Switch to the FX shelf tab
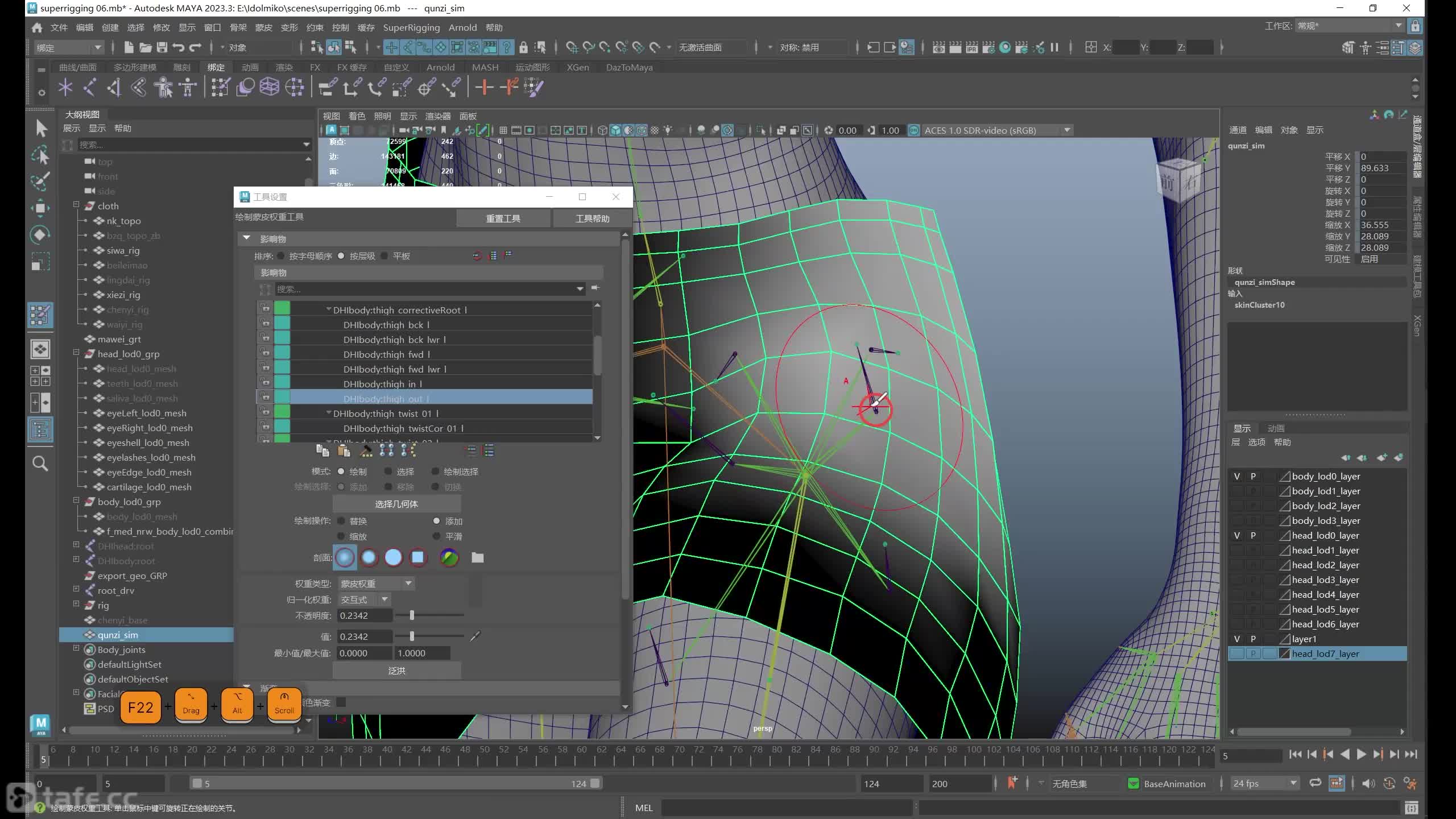Screen dimensions: 1456x819 (x=315, y=67)
